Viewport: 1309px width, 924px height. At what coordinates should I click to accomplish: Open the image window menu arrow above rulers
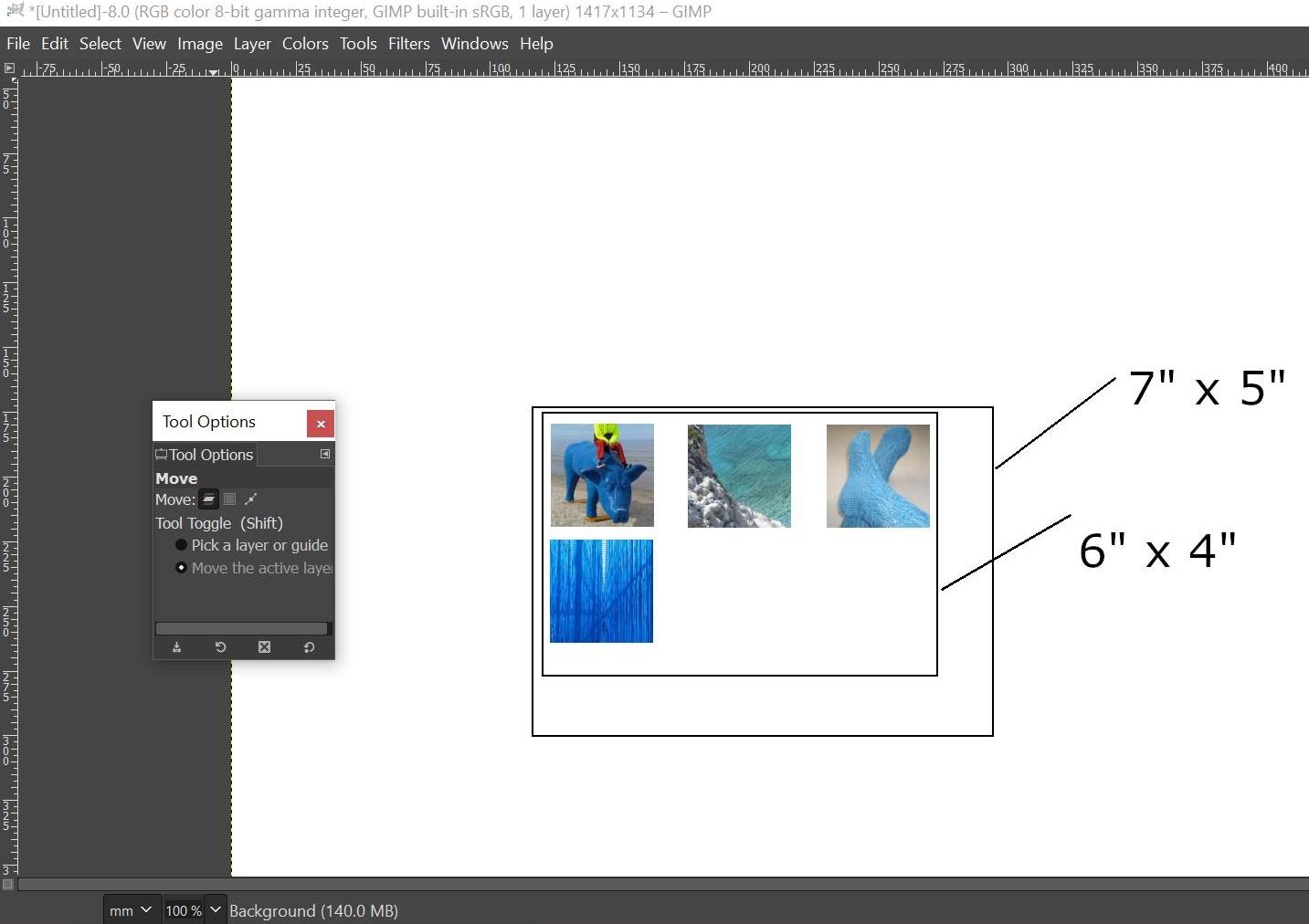[10, 68]
